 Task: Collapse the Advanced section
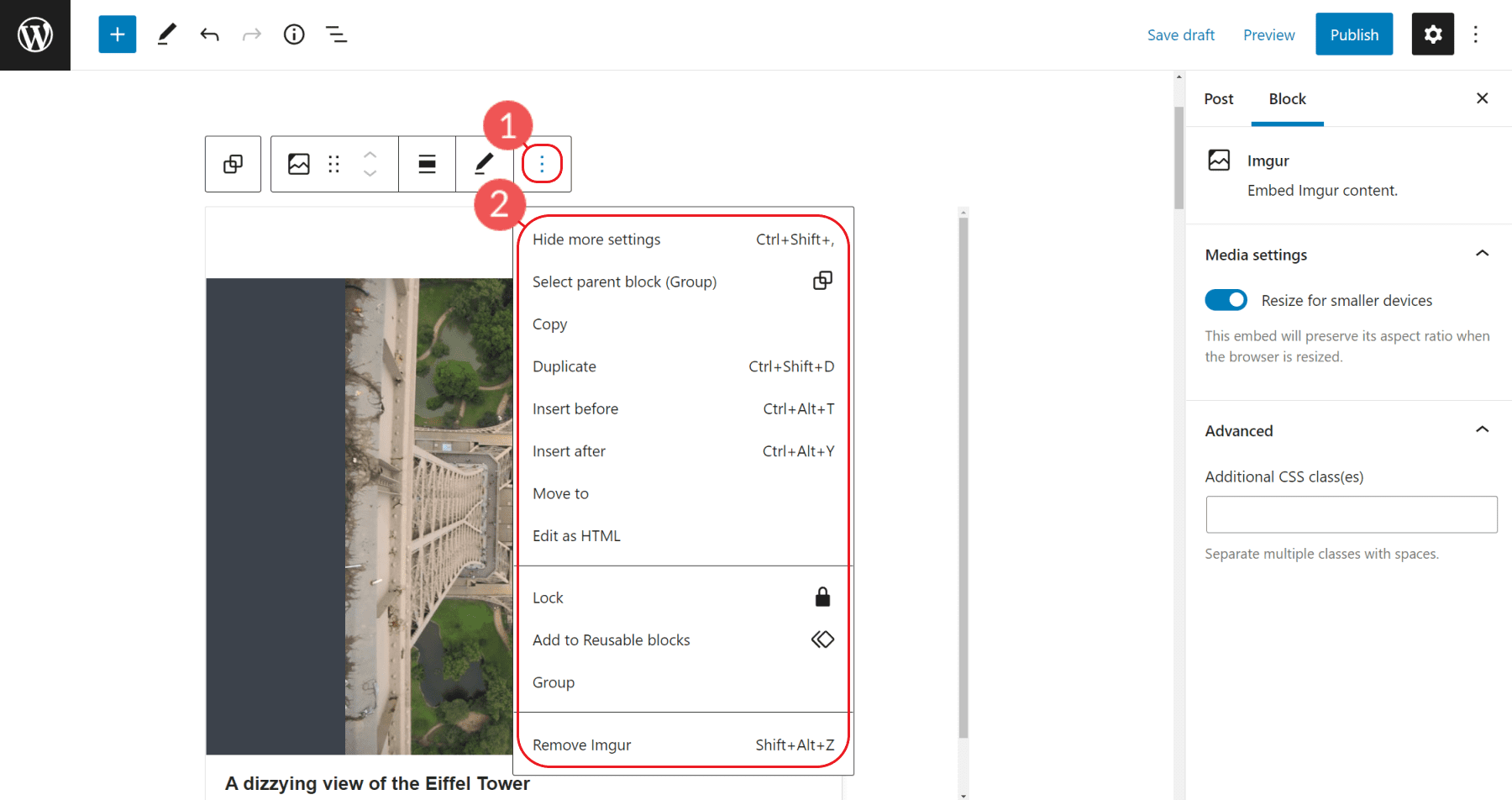(1483, 429)
